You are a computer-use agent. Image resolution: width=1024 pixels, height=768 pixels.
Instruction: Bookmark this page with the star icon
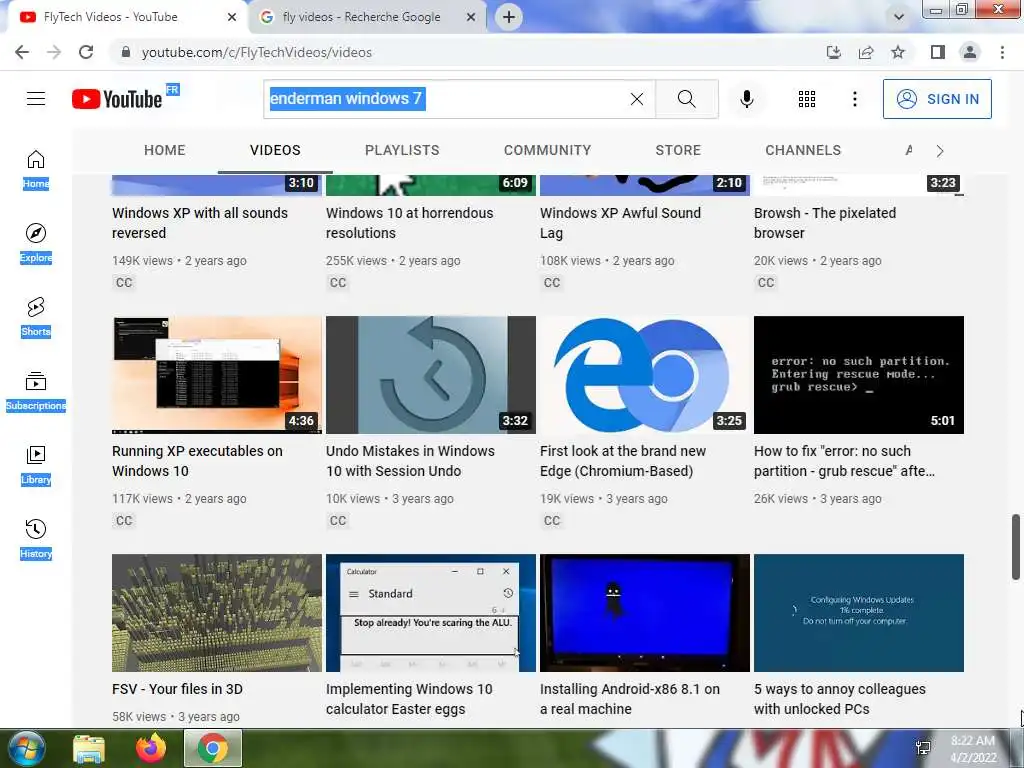pos(898,52)
